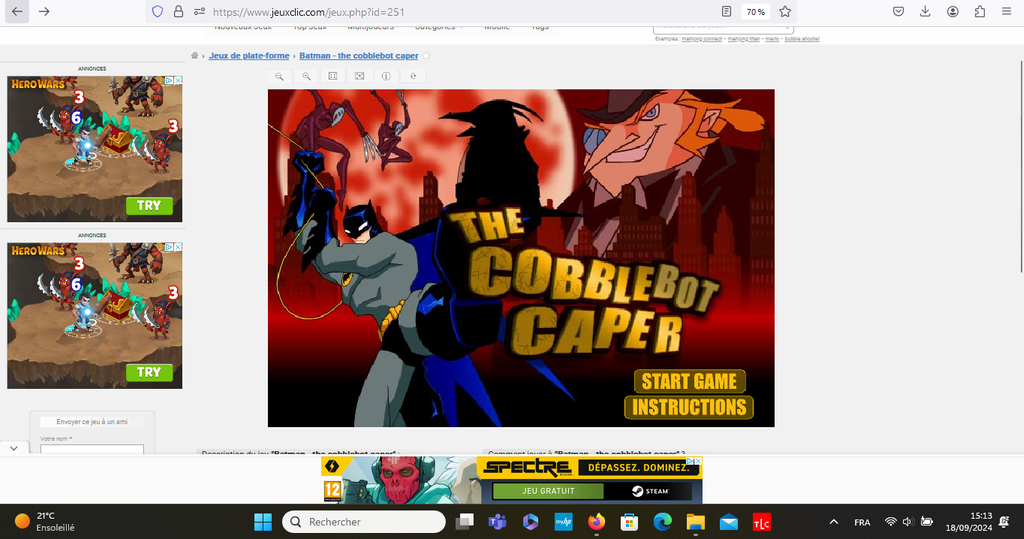Click the page vertical scrollbar
1024x539 pixels.
pos(1021,167)
